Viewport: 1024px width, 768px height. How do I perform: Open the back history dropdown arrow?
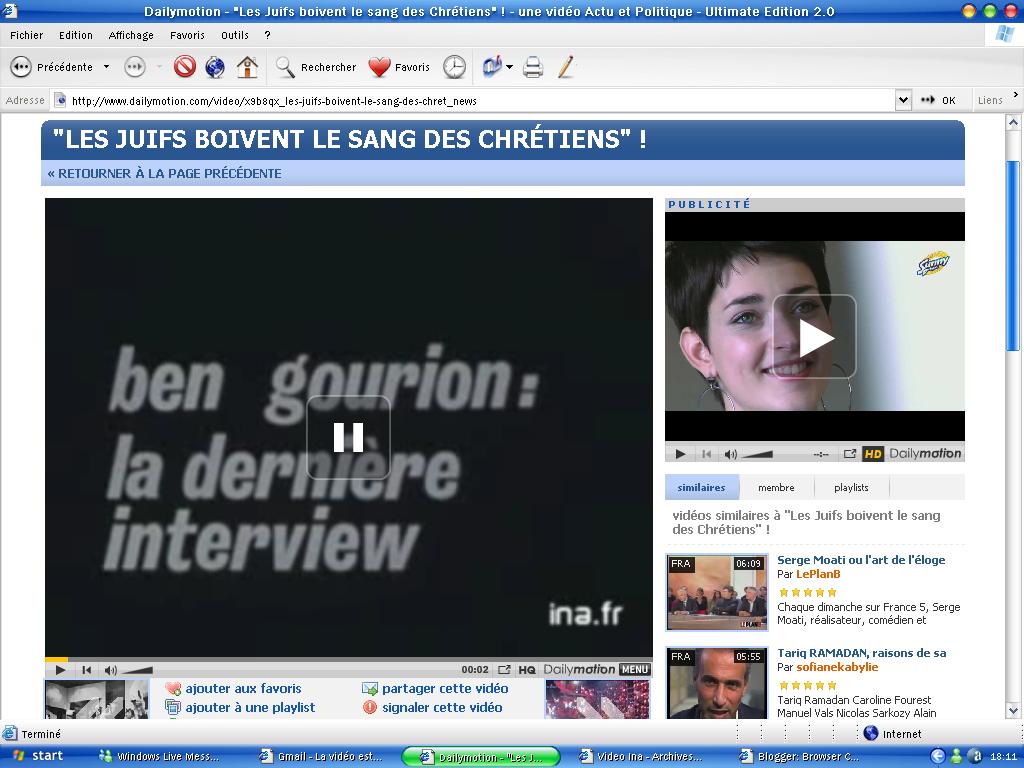tap(106, 67)
